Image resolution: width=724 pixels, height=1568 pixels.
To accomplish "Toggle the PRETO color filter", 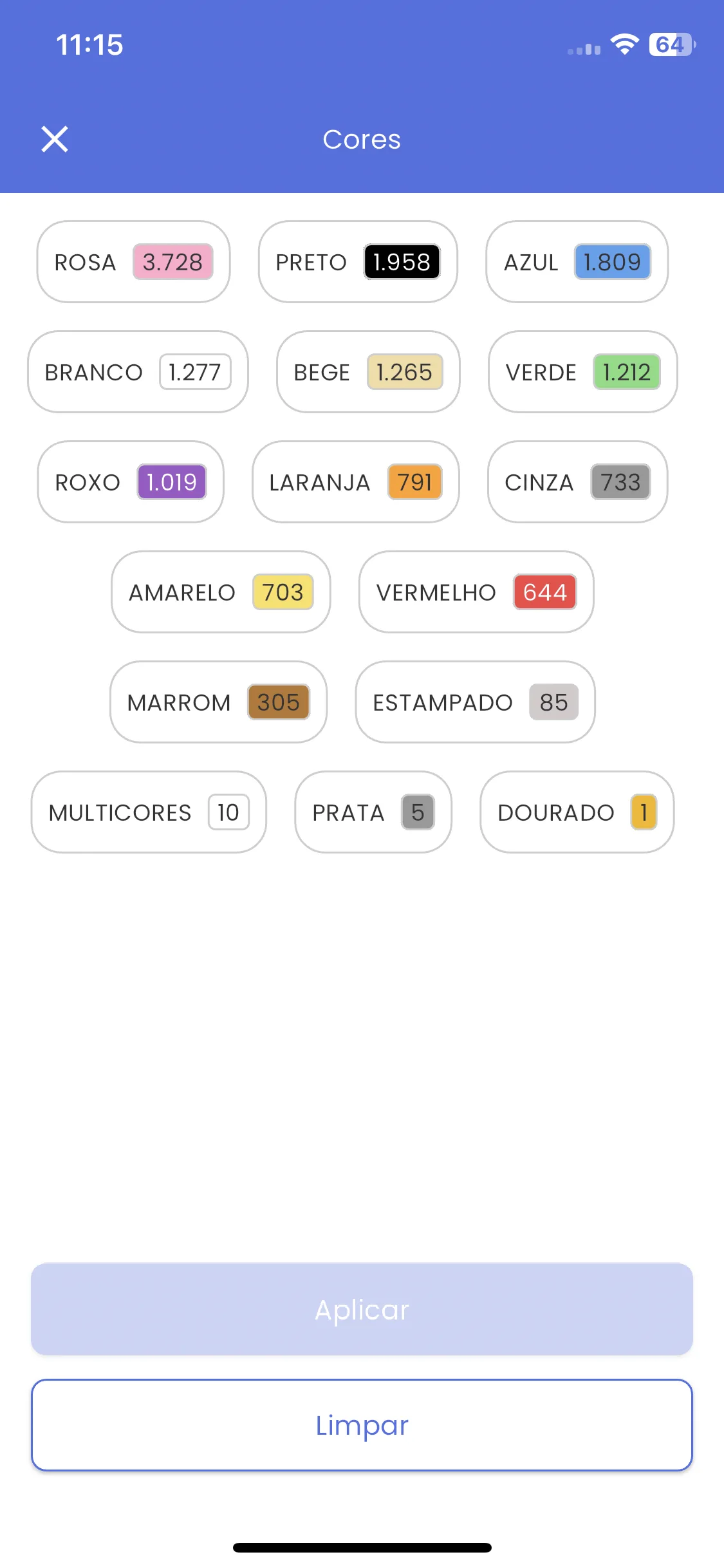I will 358,262.
